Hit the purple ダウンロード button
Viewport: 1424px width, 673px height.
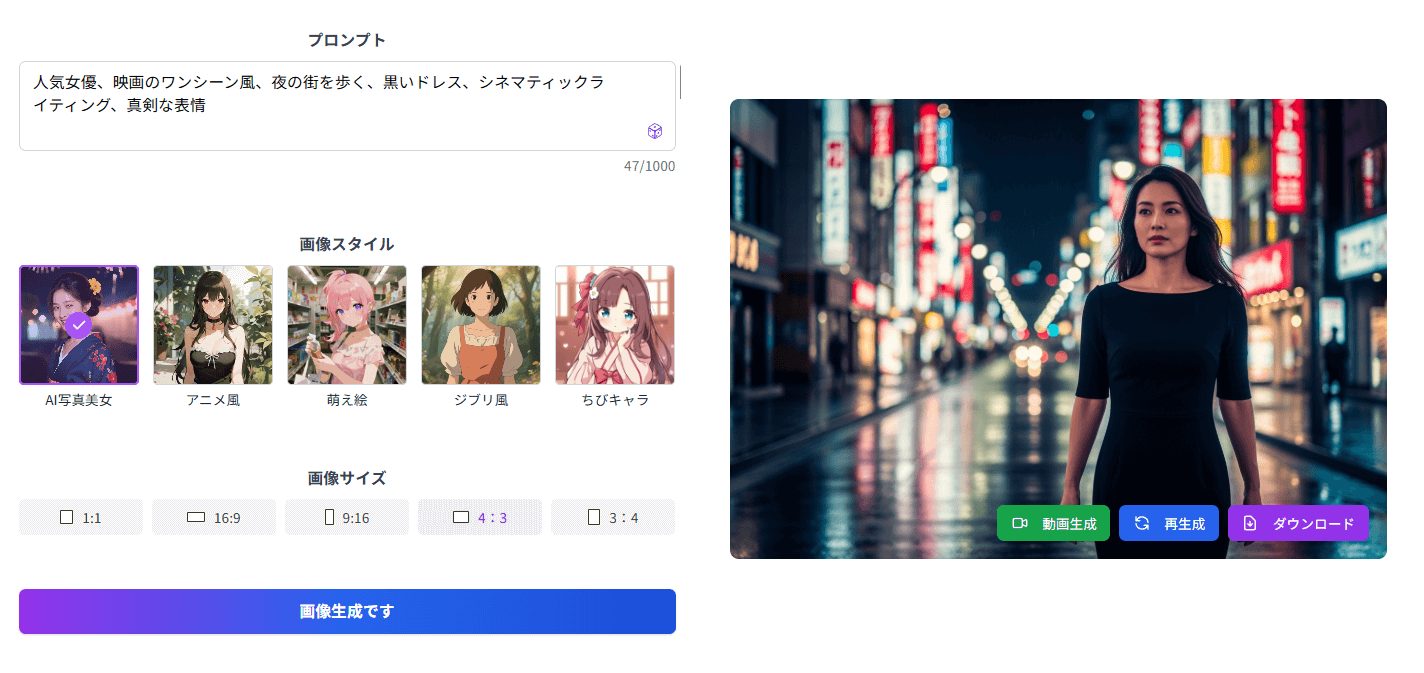[1298, 523]
